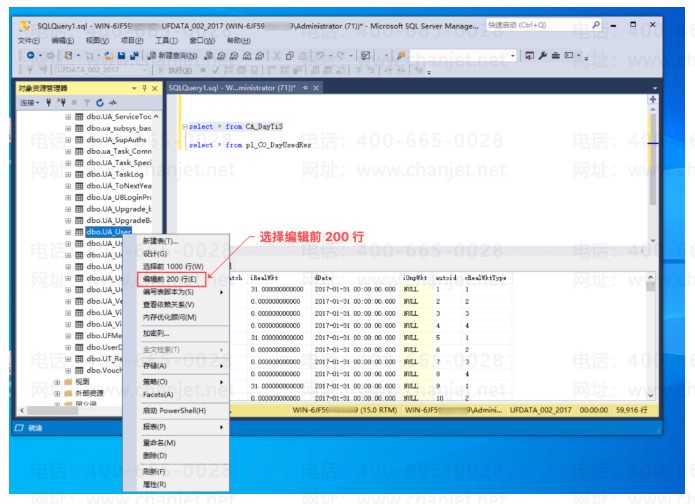
Task: Expand the dbo.UA_SupAuths table node
Action: (x=68, y=140)
